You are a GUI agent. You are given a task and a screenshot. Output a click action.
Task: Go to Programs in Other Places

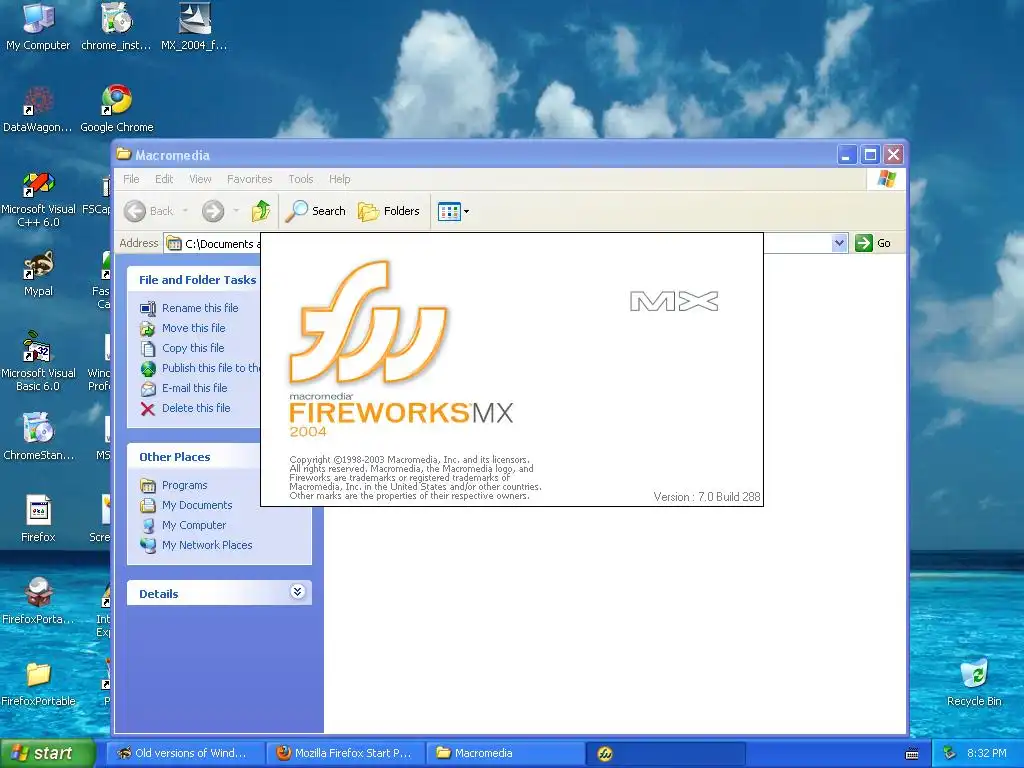coord(174,485)
